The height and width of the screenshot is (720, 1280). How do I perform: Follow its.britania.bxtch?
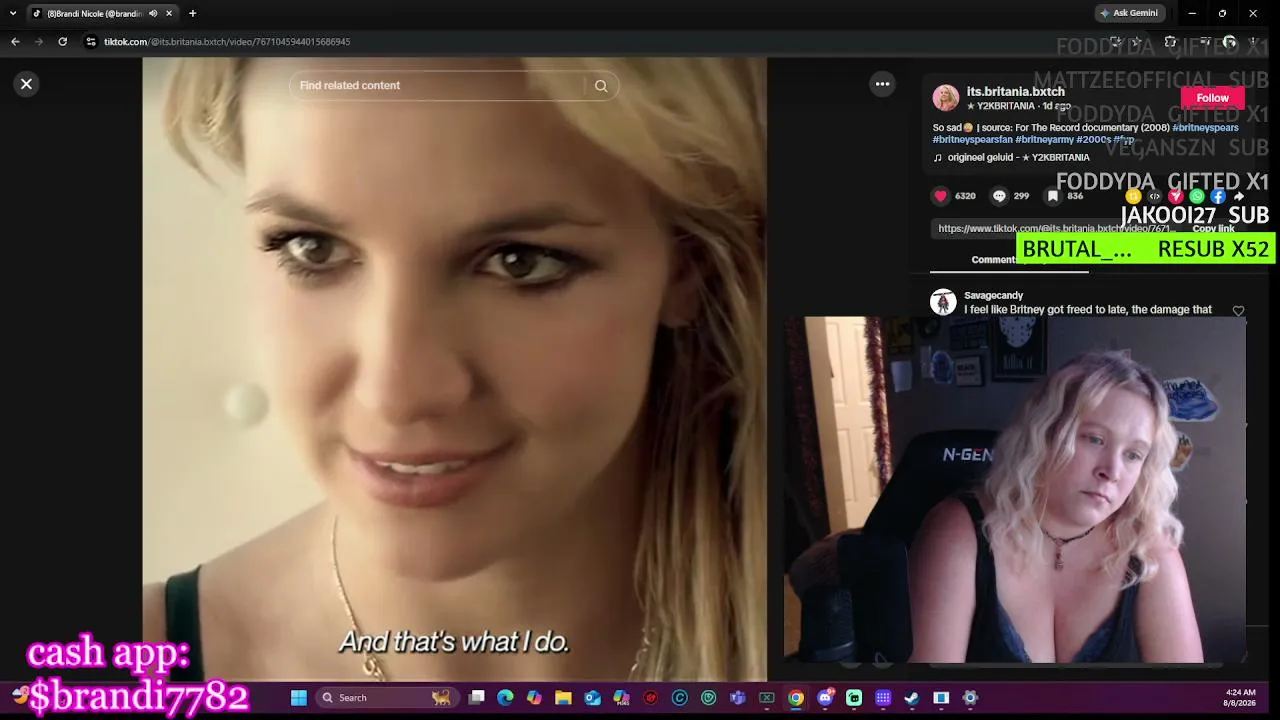[x=1212, y=98]
